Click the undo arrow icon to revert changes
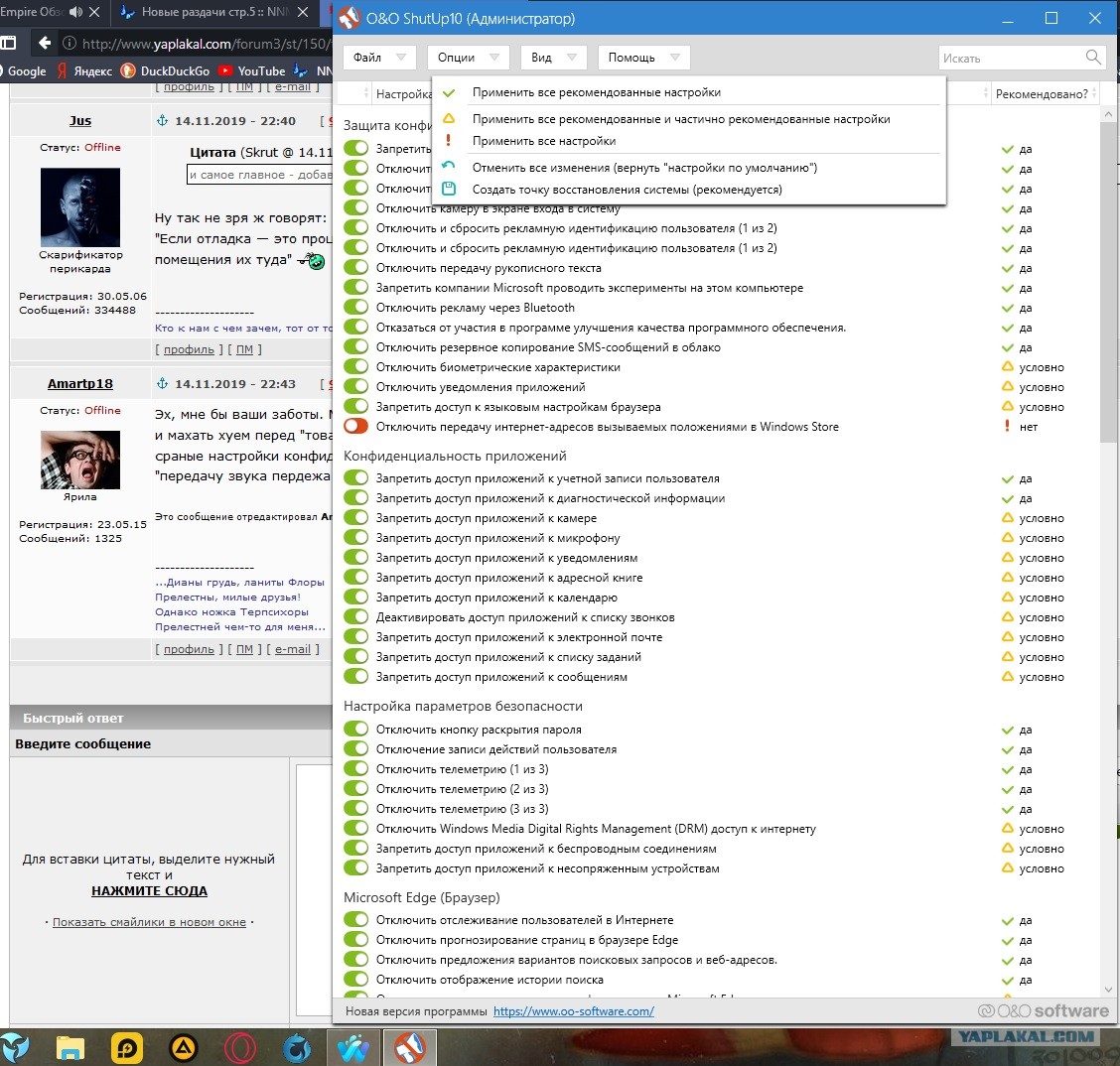This screenshot has width=1120, height=1066. tap(449, 167)
